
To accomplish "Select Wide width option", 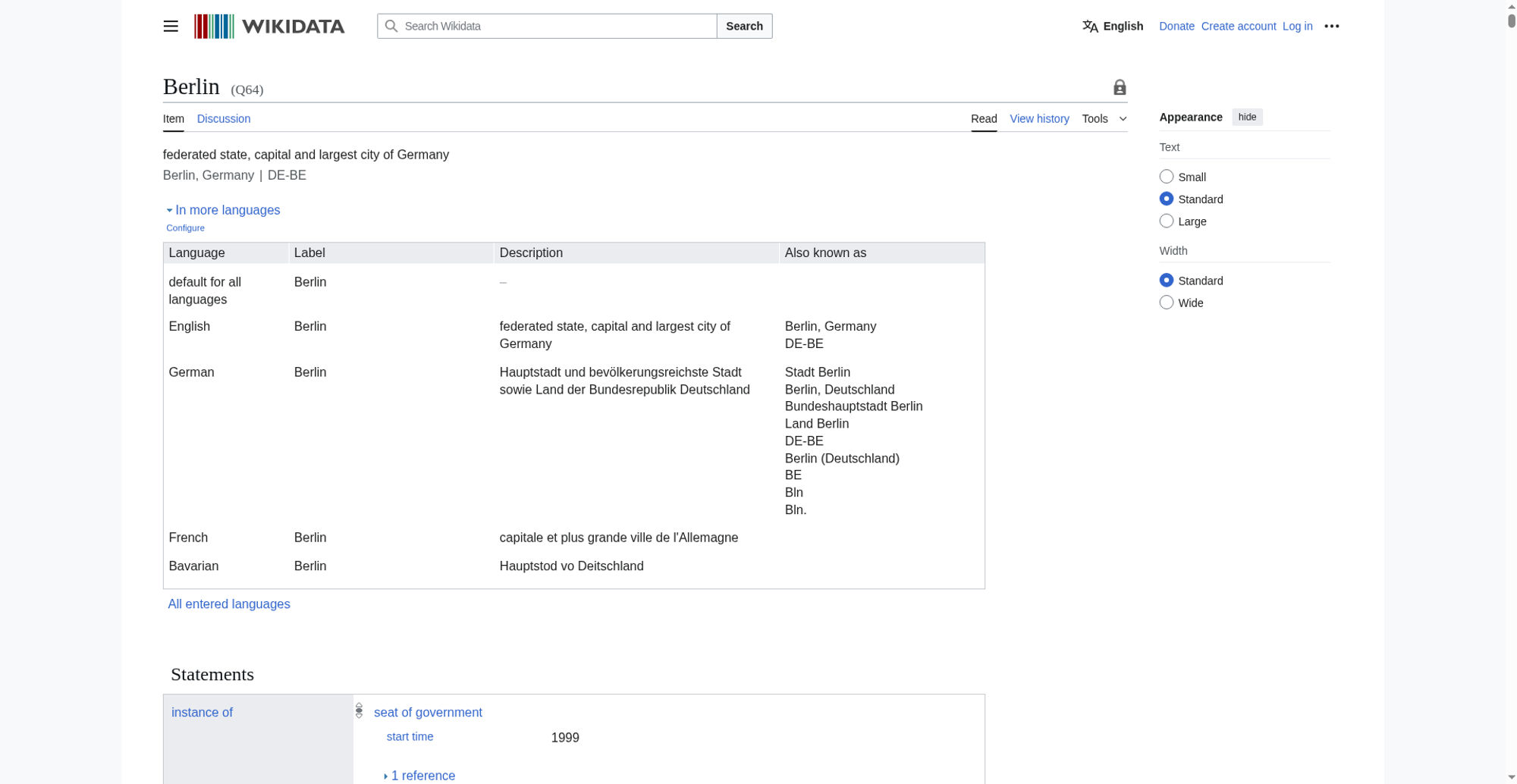I will pos(1167,303).
